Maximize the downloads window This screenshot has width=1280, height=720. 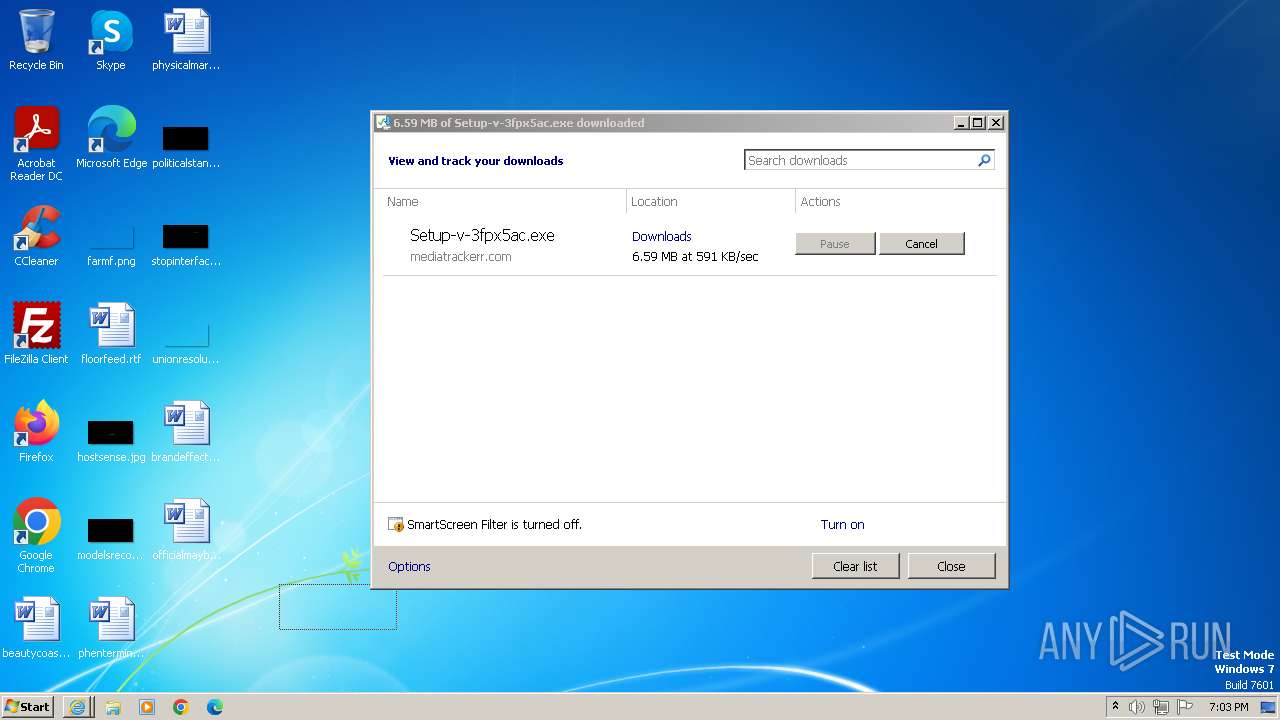click(978, 122)
